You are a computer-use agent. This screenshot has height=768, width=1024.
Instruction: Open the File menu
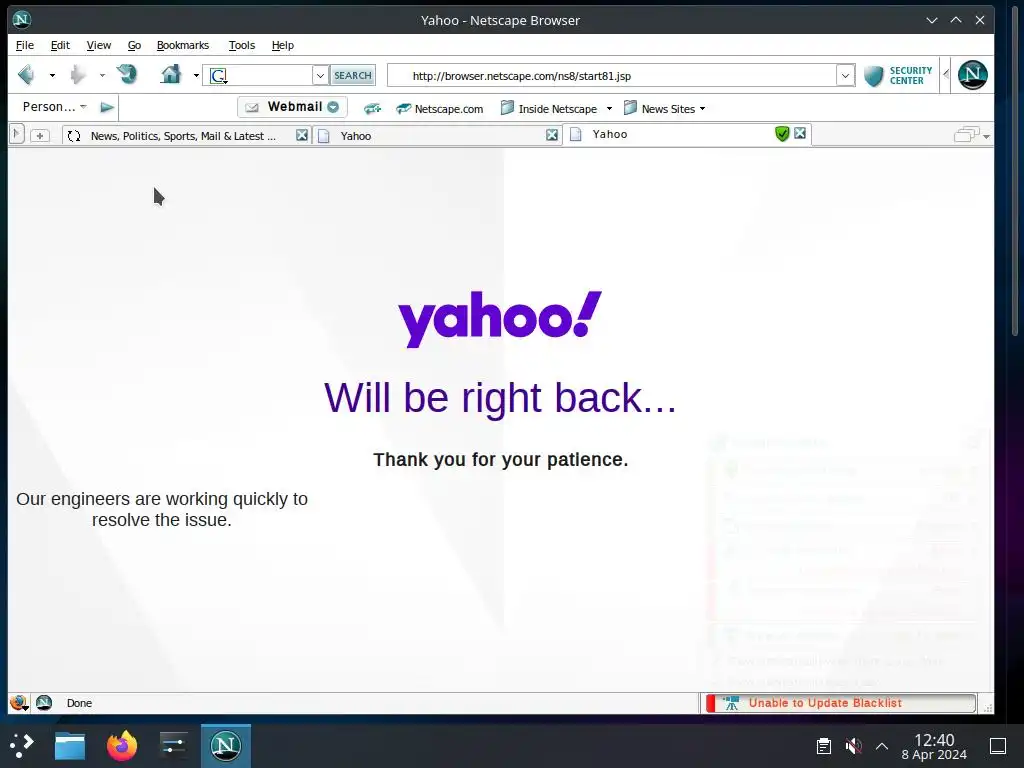(x=25, y=45)
